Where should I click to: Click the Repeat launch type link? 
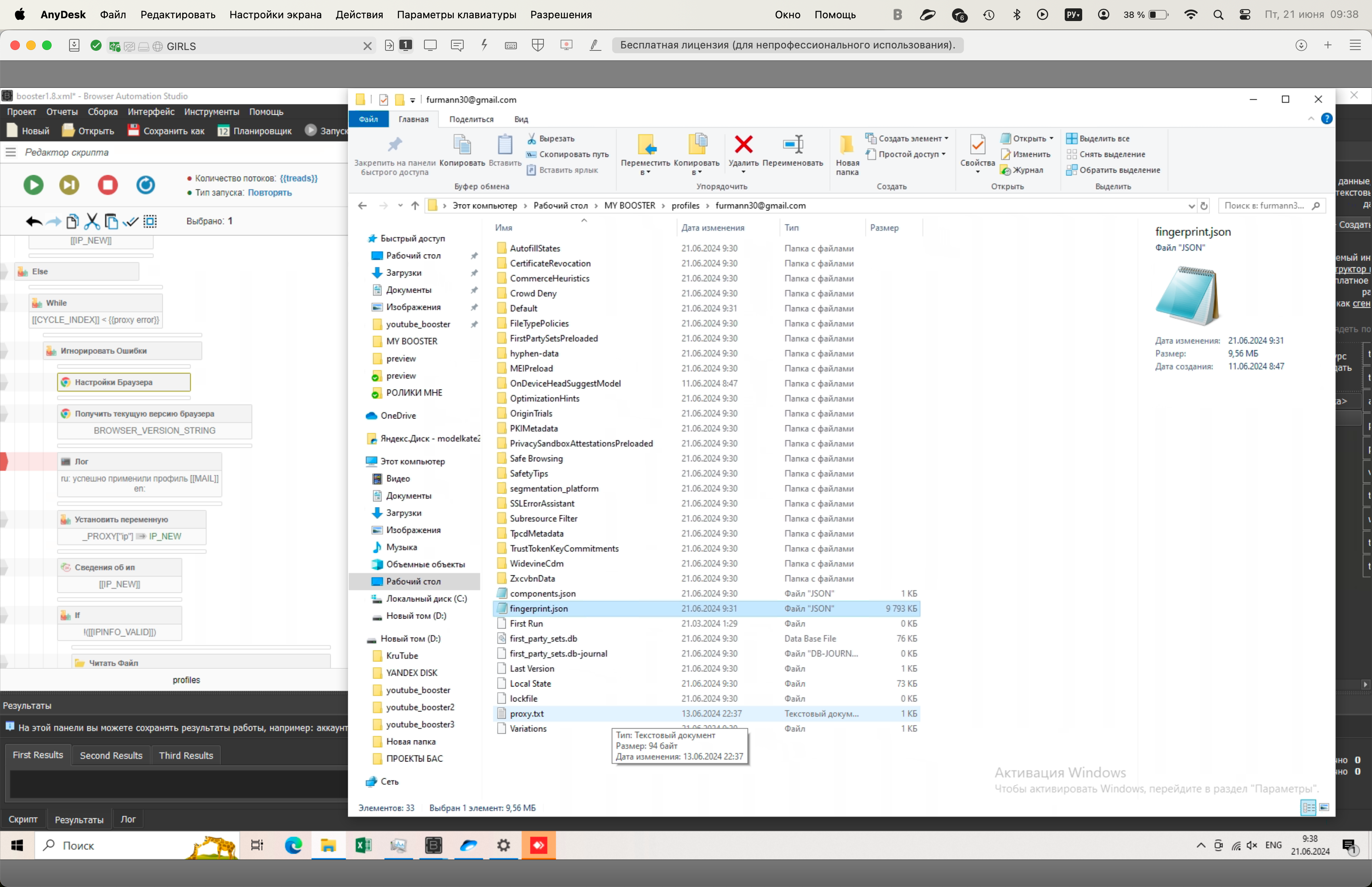click(270, 193)
